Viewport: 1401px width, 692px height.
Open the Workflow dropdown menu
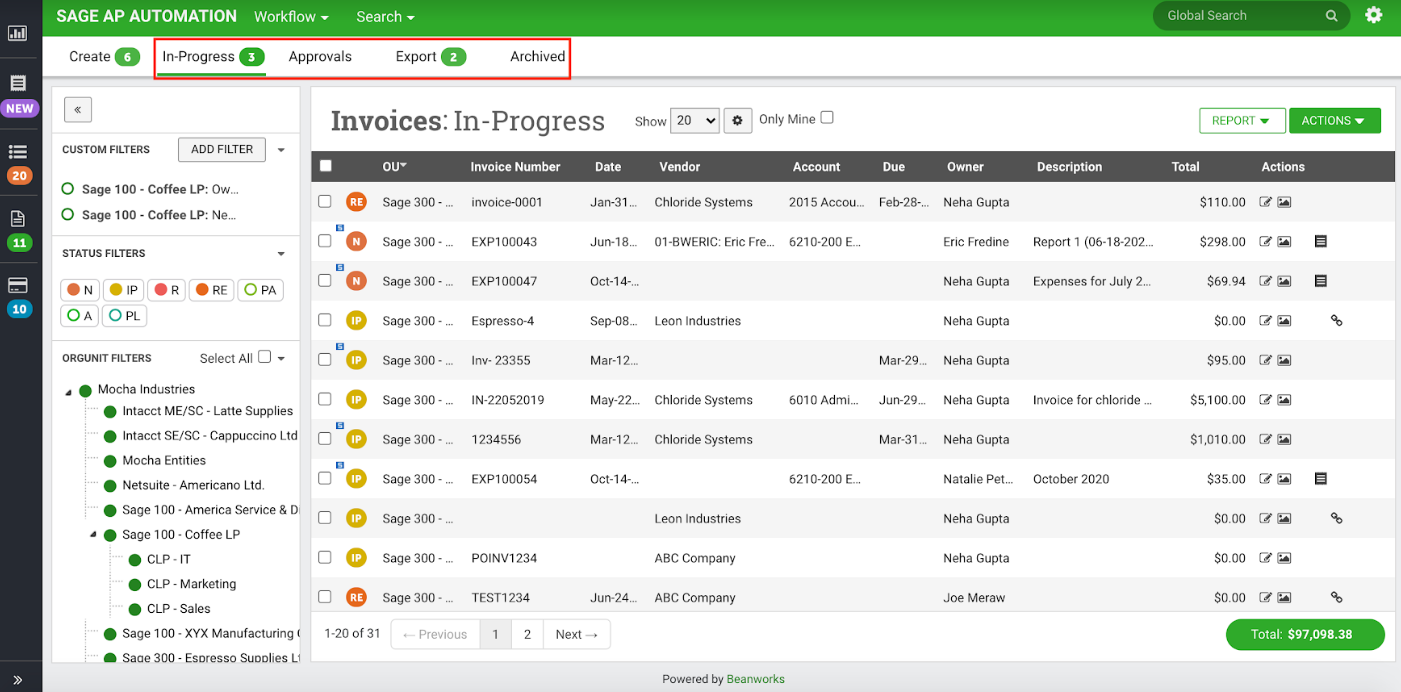(291, 17)
